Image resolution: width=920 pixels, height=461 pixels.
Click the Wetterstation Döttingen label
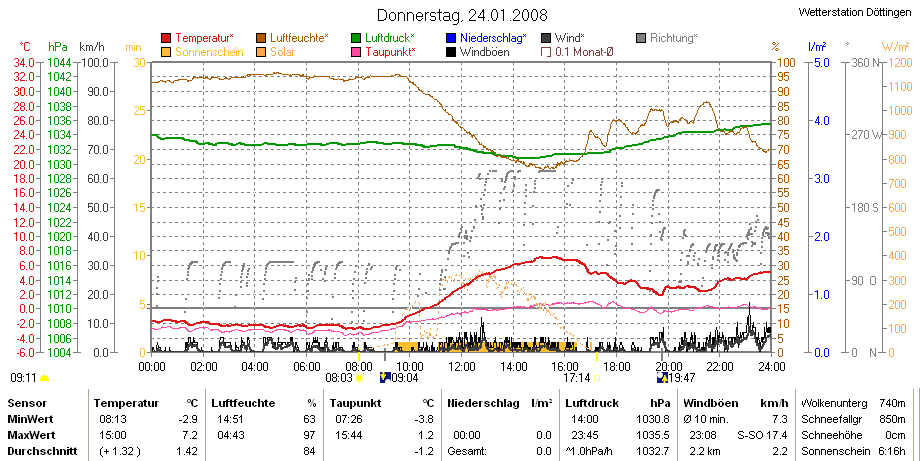tap(855, 12)
